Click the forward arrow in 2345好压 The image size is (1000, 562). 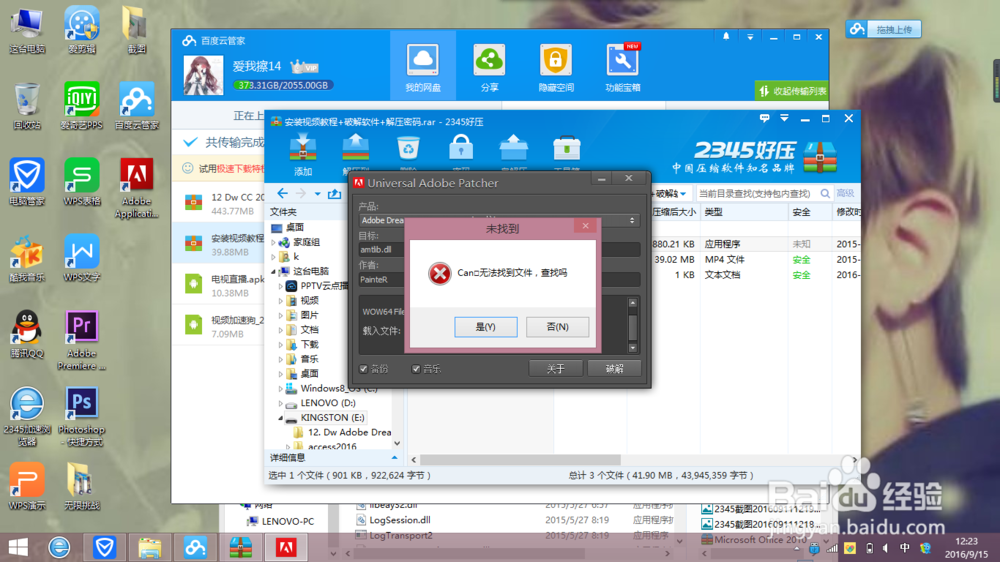coord(300,193)
